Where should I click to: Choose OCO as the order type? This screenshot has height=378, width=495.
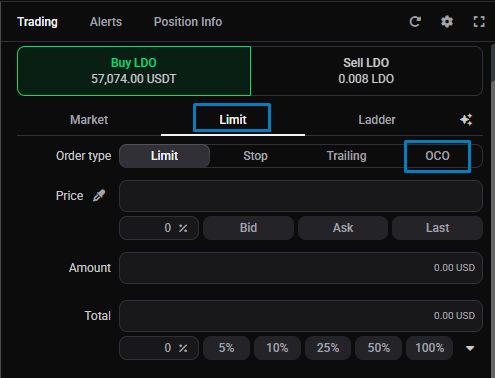tap(437, 156)
